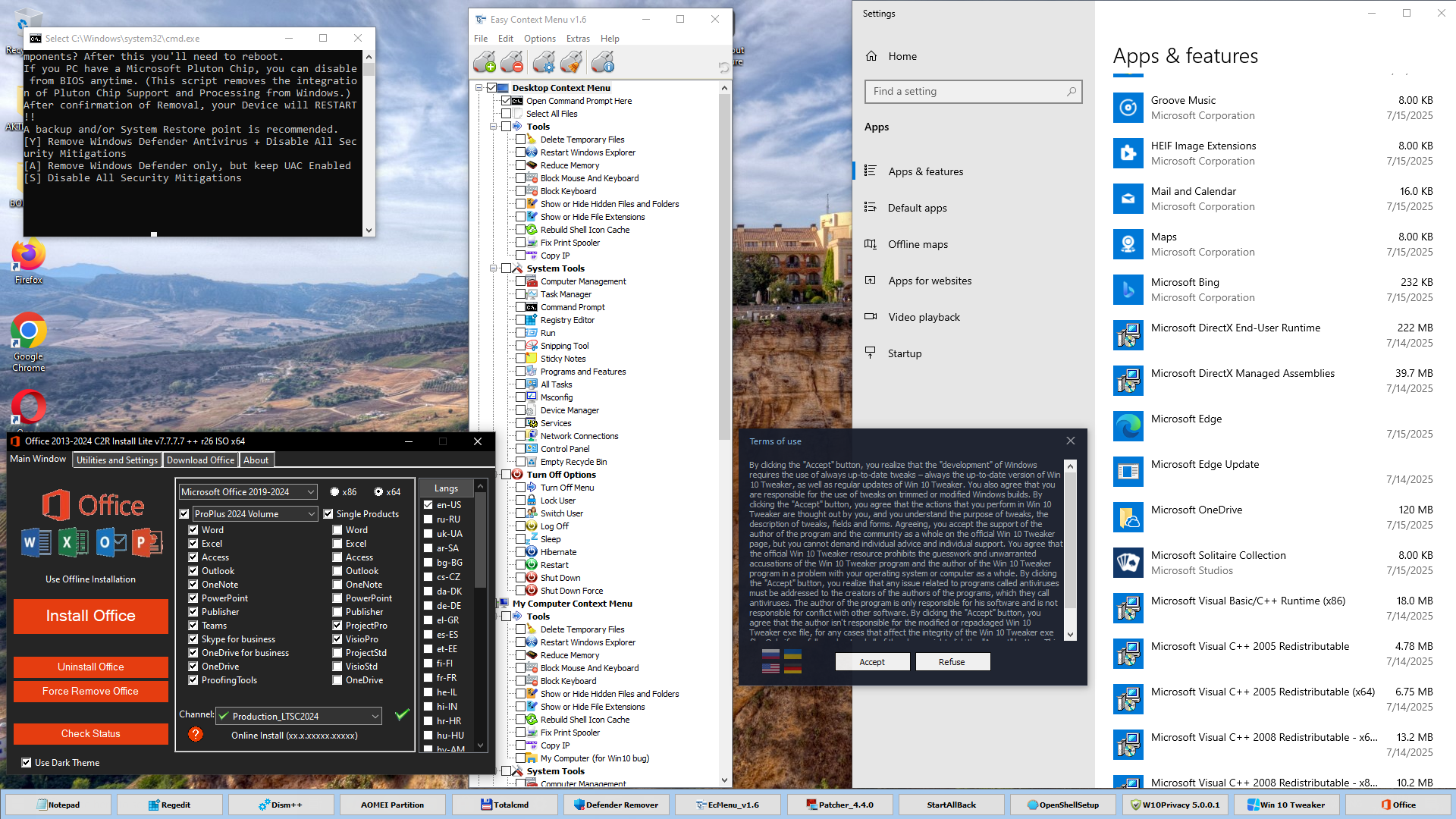Image resolution: width=1456 pixels, height=819 pixels.
Task: Check the ru-RU language checkbox
Action: (428, 519)
